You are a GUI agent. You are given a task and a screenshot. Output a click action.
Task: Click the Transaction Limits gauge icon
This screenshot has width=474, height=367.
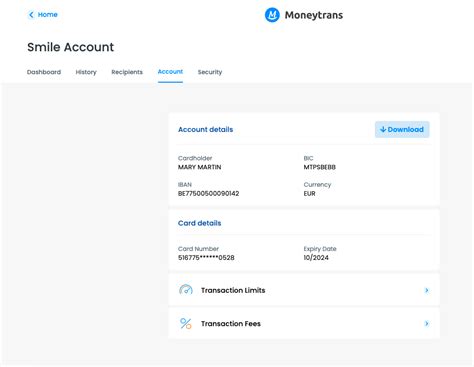(186, 290)
